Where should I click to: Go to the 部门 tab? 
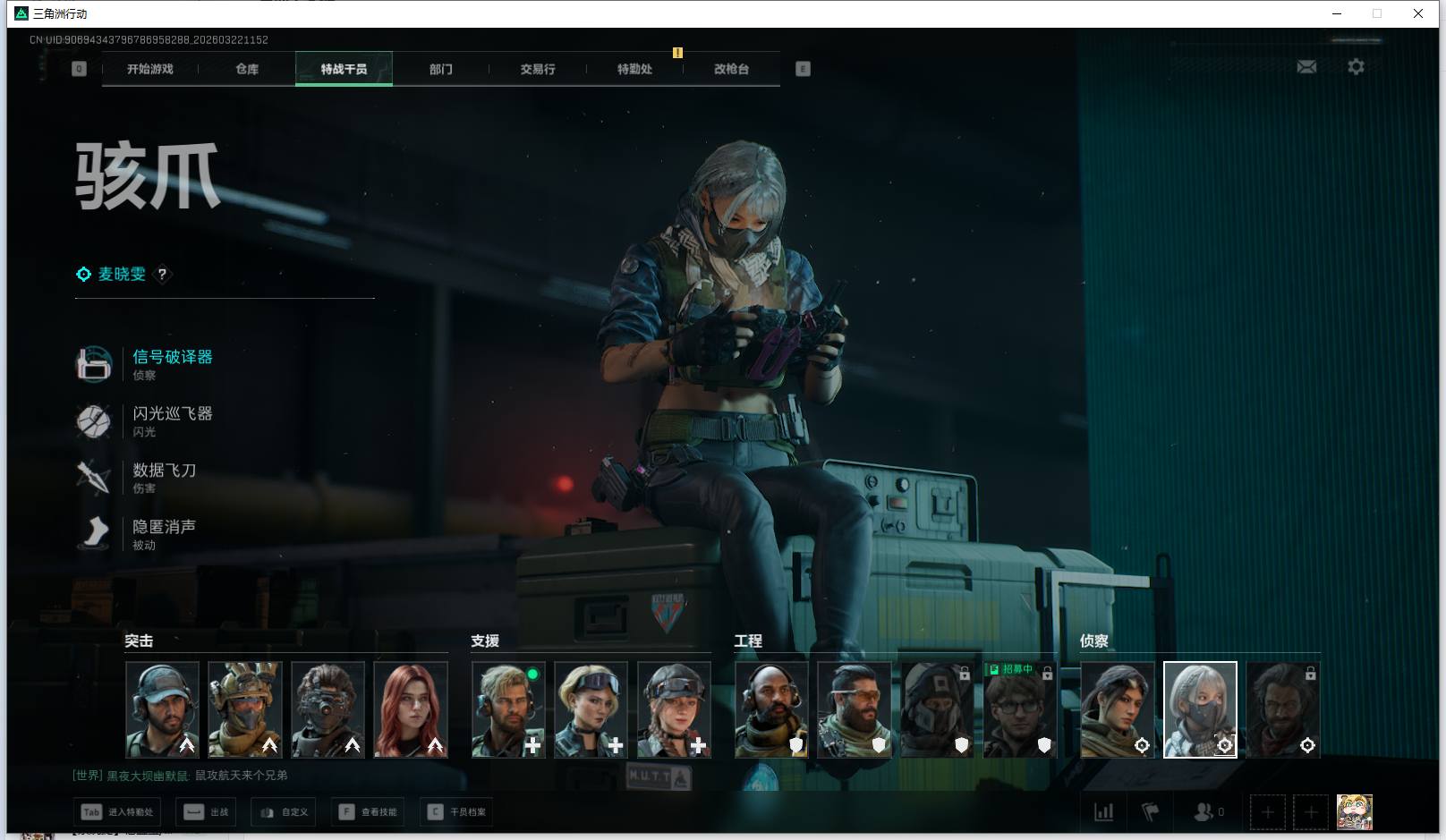tap(441, 69)
